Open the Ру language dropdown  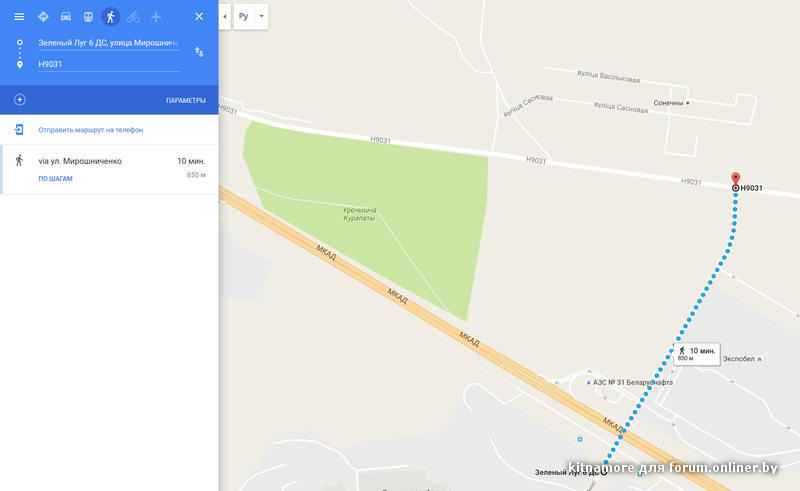coord(251,16)
